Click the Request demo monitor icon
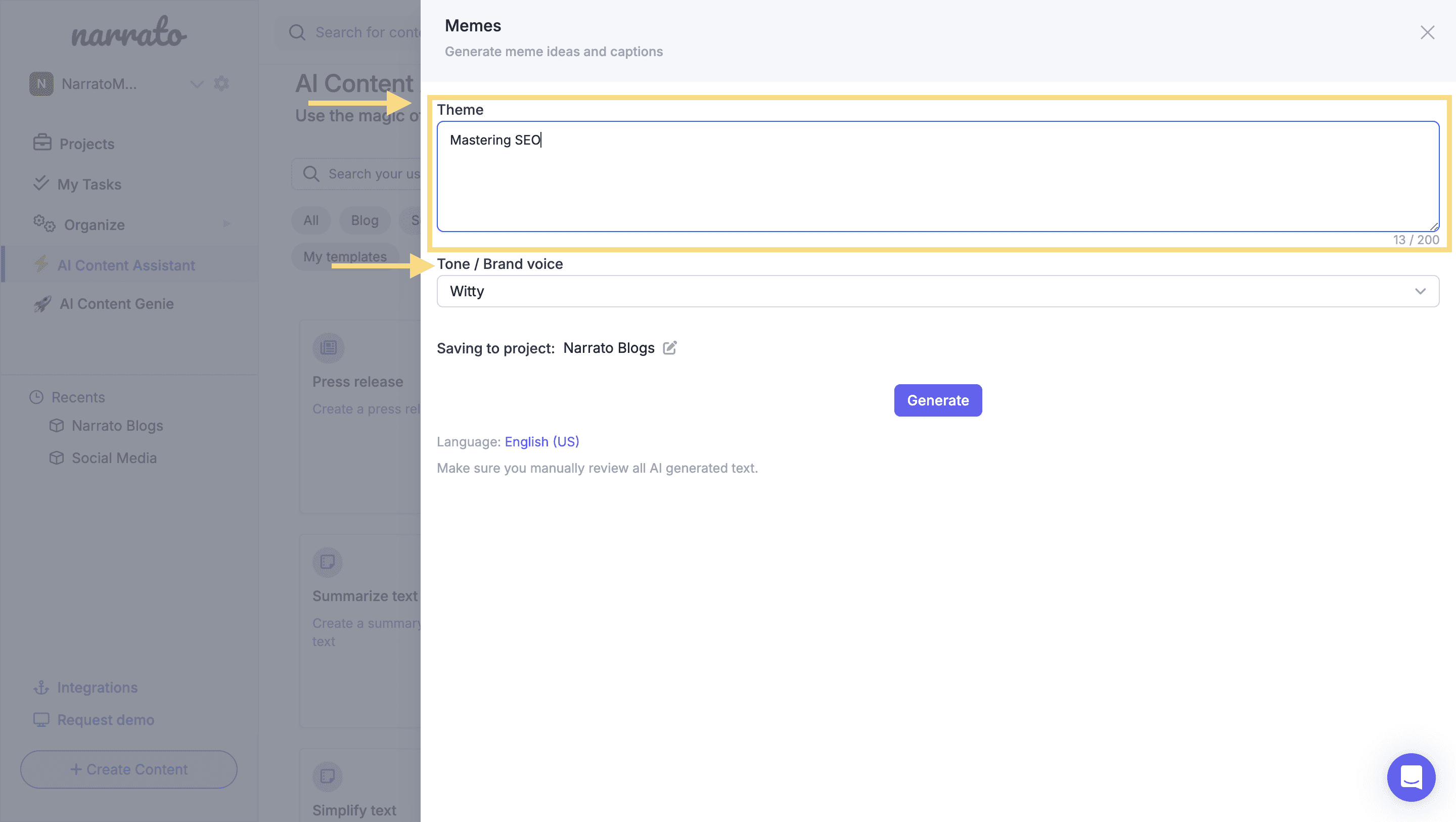 coord(41,720)
